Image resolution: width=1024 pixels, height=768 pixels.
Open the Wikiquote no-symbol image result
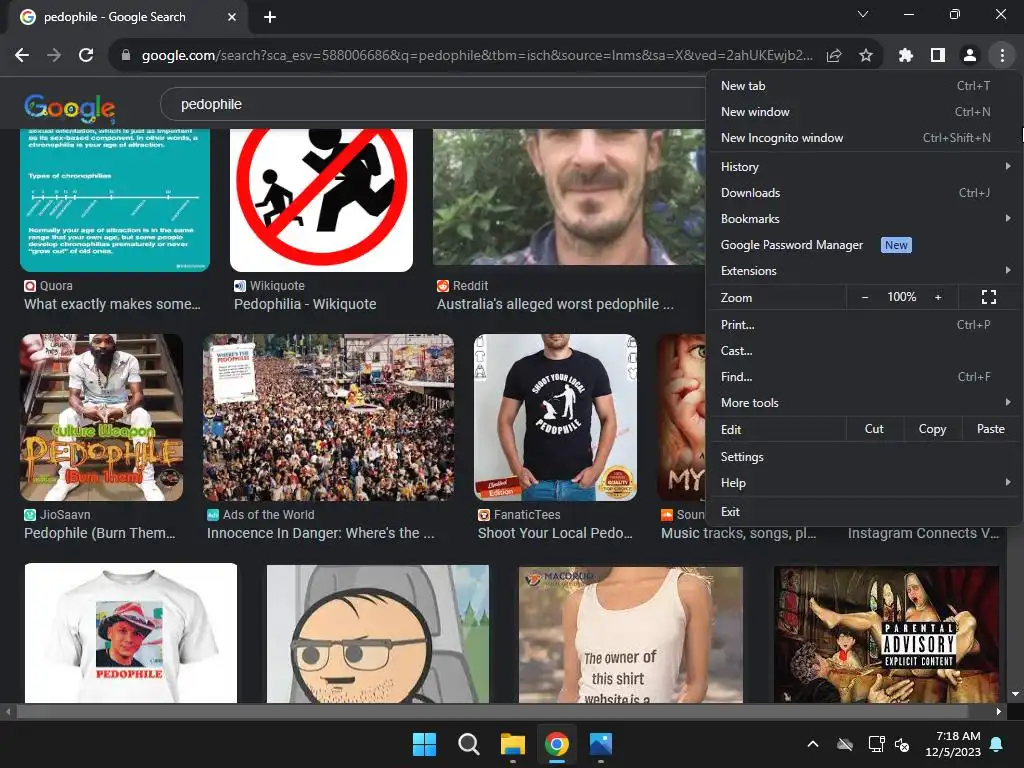(x=321, y=200)
